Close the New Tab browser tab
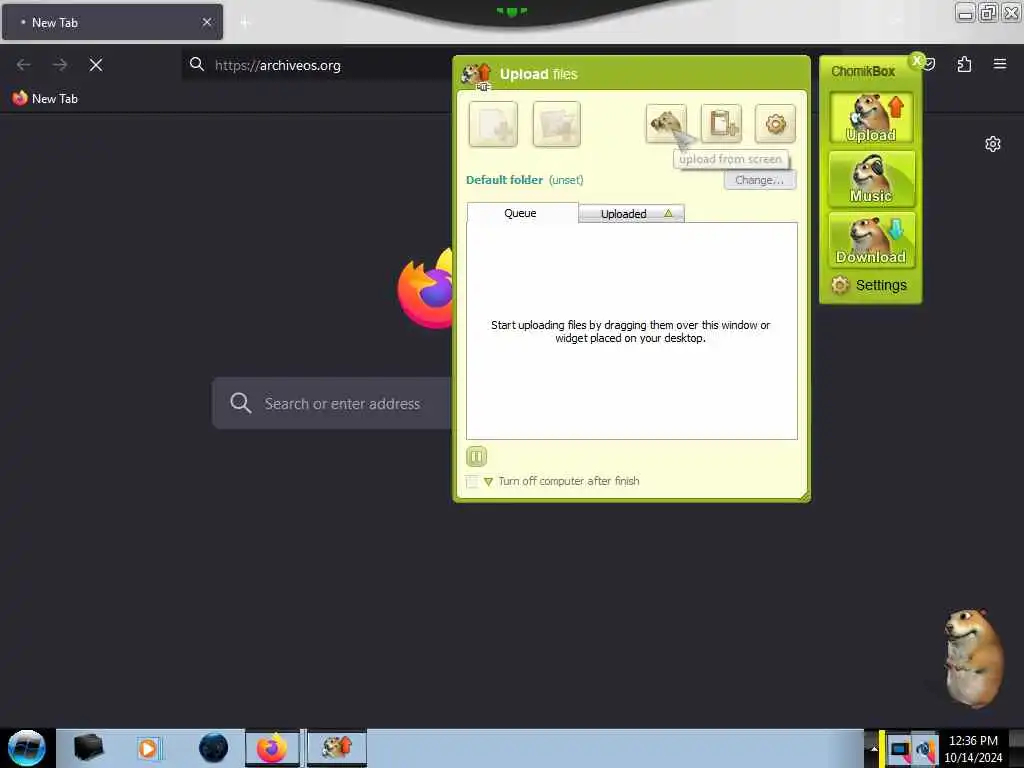Viewport: 1024px width, 768px height. click(x=207, y=22)
